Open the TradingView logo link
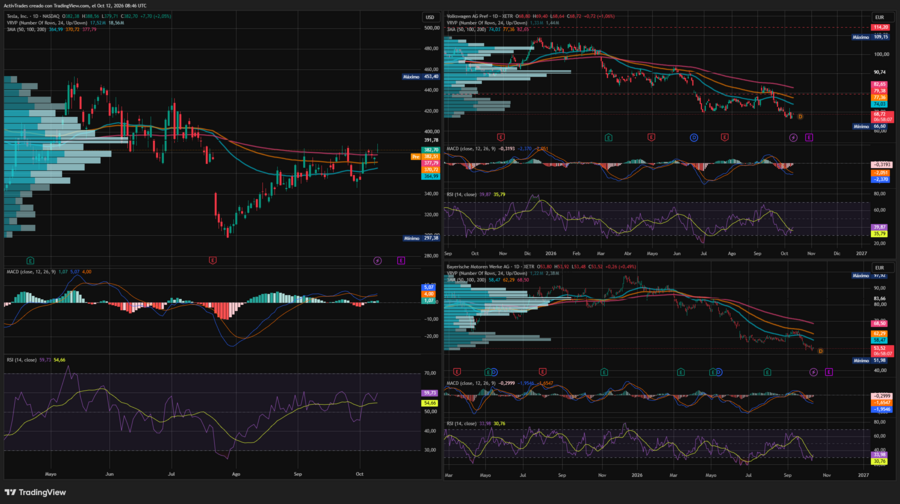This screenshot has width=900, height=504. [35, 493]
